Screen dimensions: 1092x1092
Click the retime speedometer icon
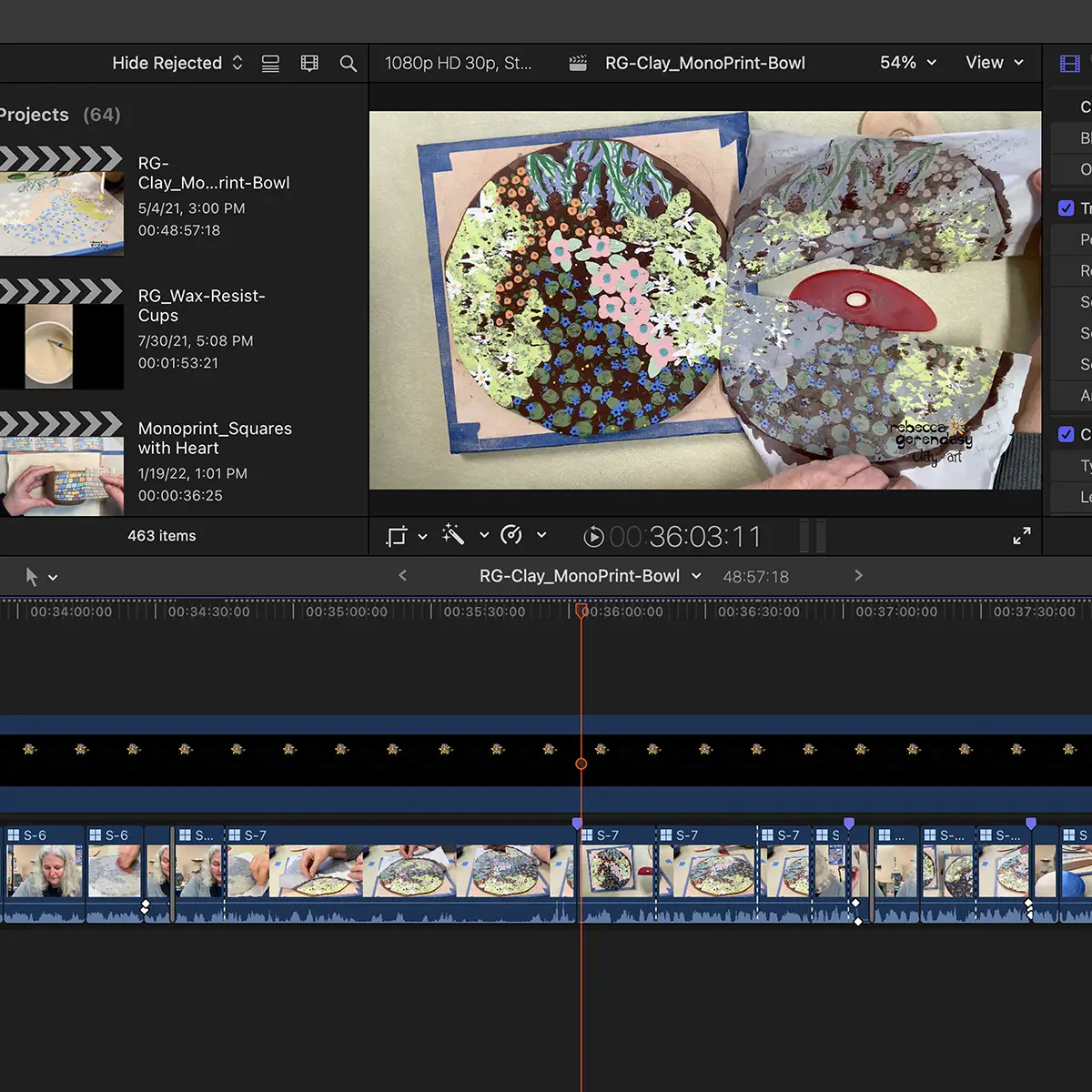click(512, 535)
